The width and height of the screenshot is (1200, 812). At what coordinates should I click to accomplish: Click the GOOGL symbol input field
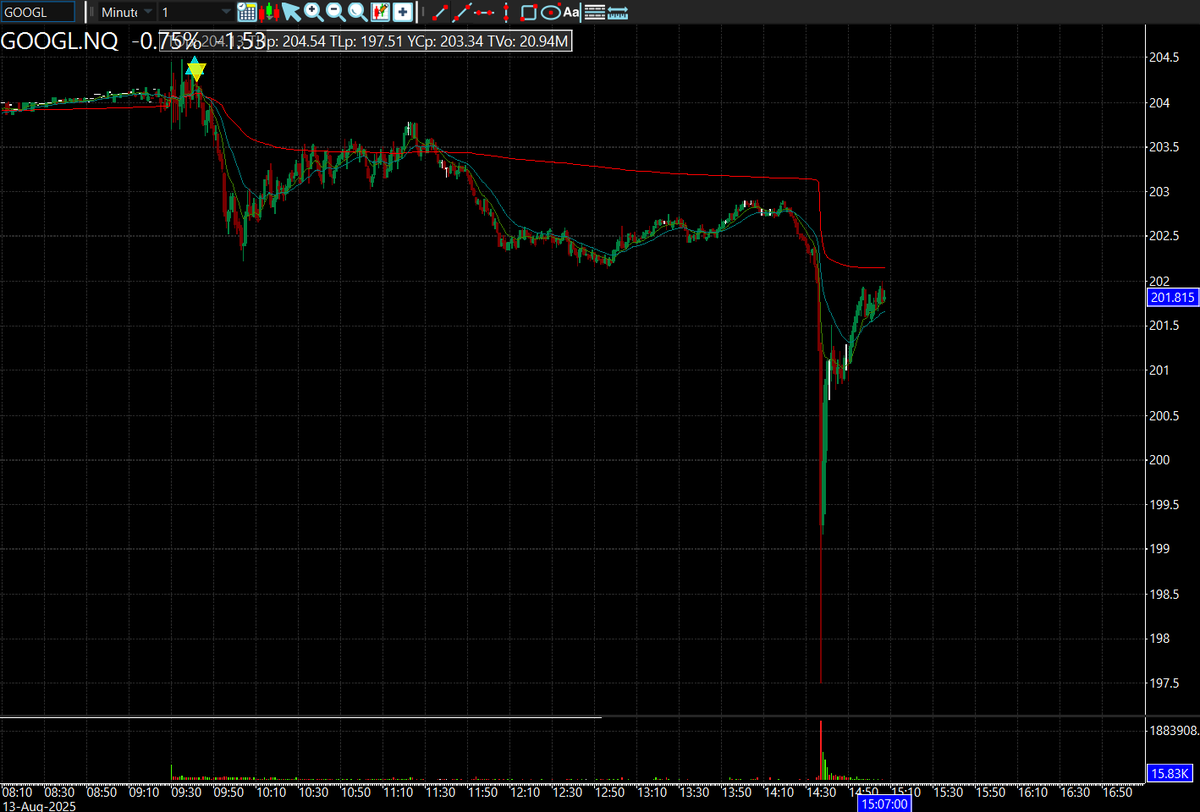point(37,12)
